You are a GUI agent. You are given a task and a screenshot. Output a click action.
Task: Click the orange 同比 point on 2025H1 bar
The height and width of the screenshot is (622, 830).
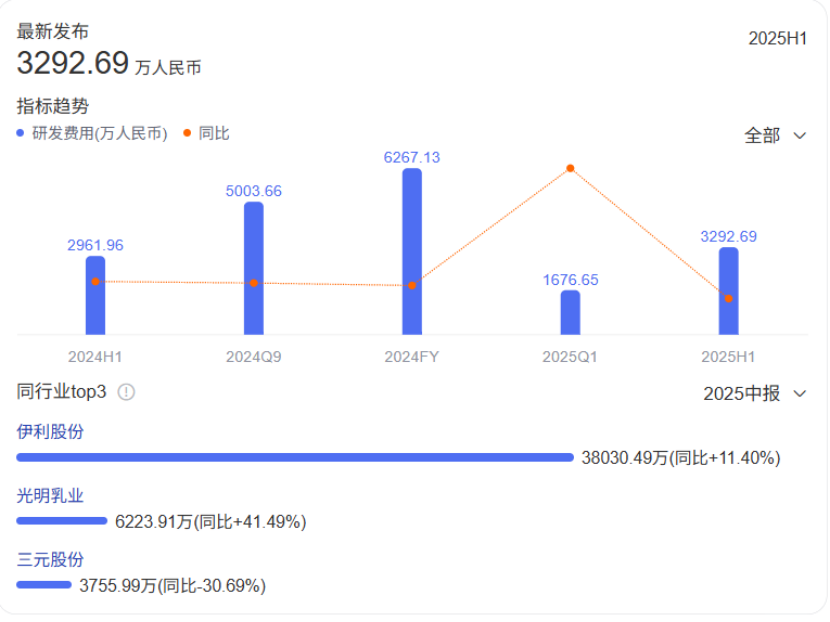coord(729,298)
